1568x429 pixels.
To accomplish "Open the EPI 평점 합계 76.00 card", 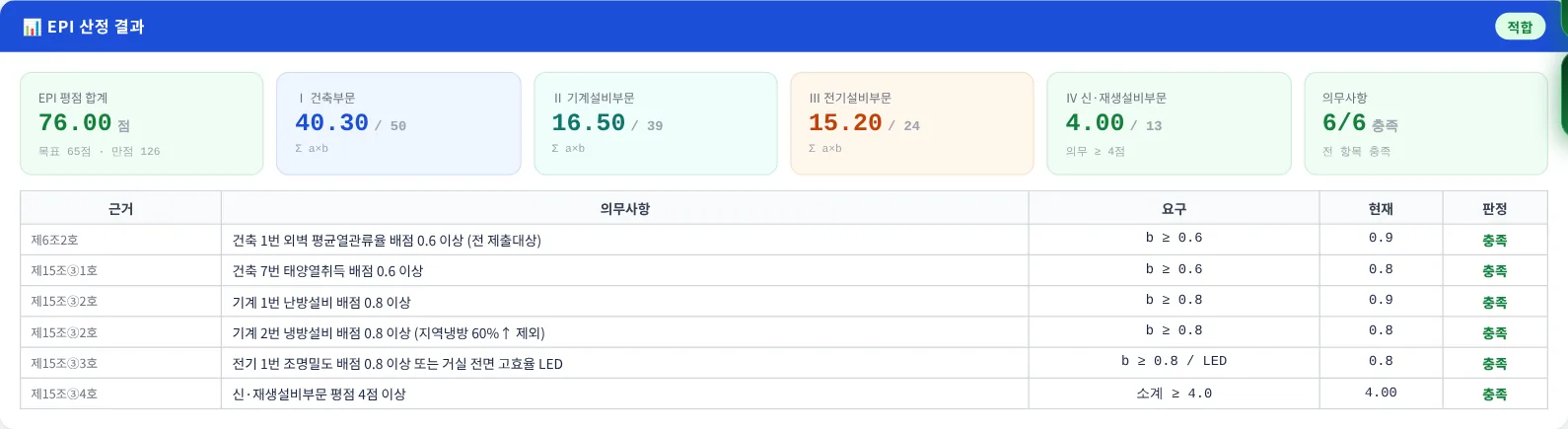I will (142, 123).
